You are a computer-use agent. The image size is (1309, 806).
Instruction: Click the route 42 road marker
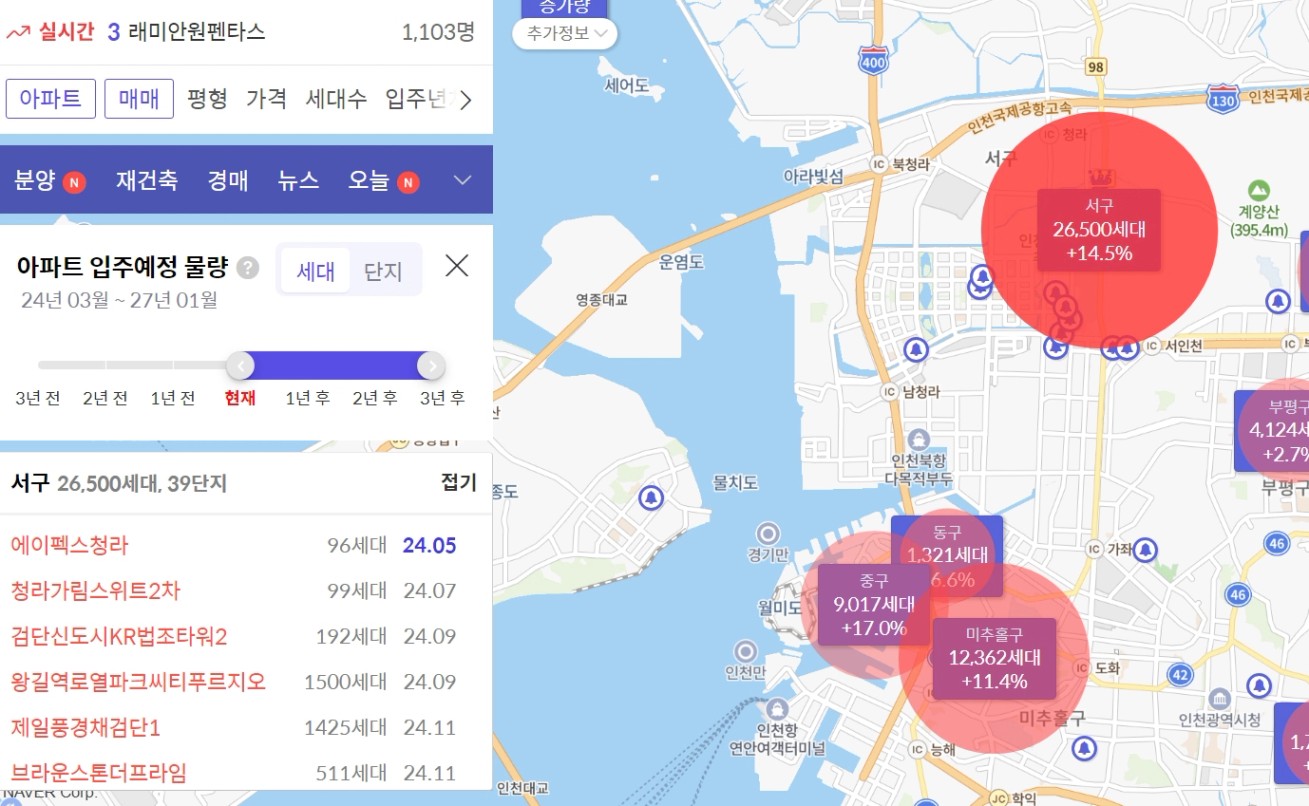click(x=1181, y=675)
